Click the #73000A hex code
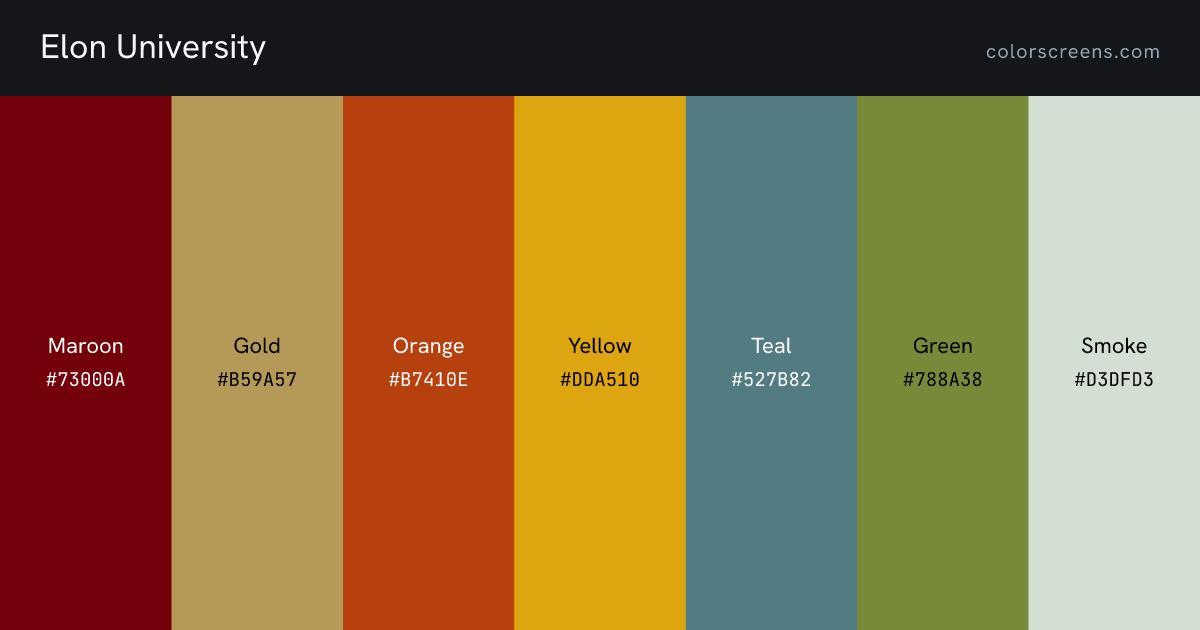 (86, 380)
